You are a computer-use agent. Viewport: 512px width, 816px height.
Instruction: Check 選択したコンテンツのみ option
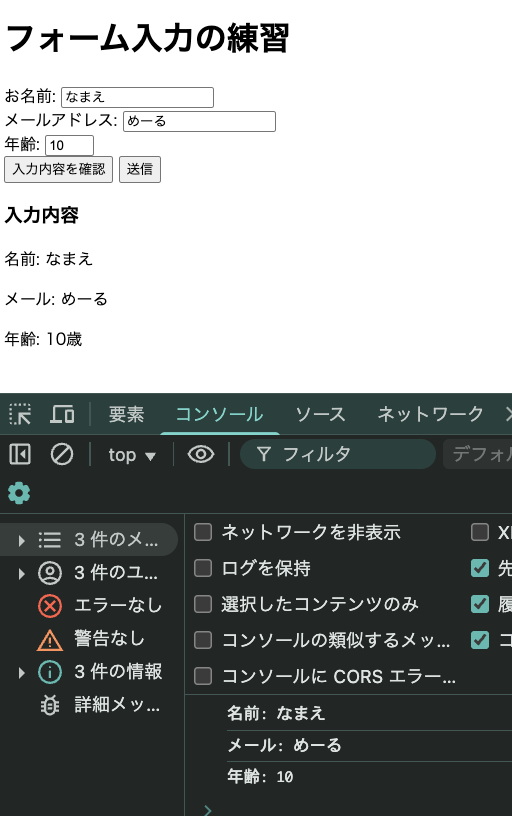pos(203,604)
